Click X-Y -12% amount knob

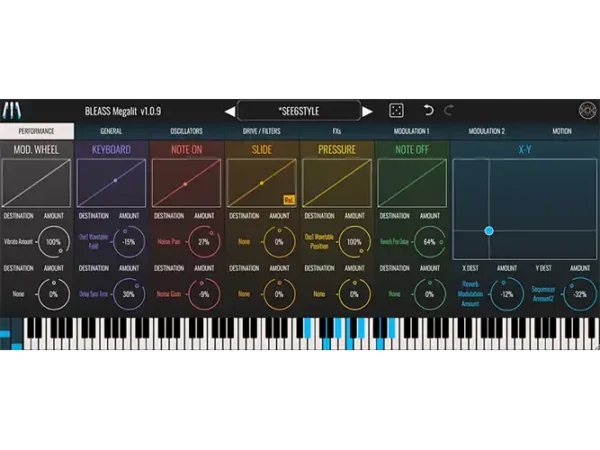pyautogui.click(x=507, y=294)
